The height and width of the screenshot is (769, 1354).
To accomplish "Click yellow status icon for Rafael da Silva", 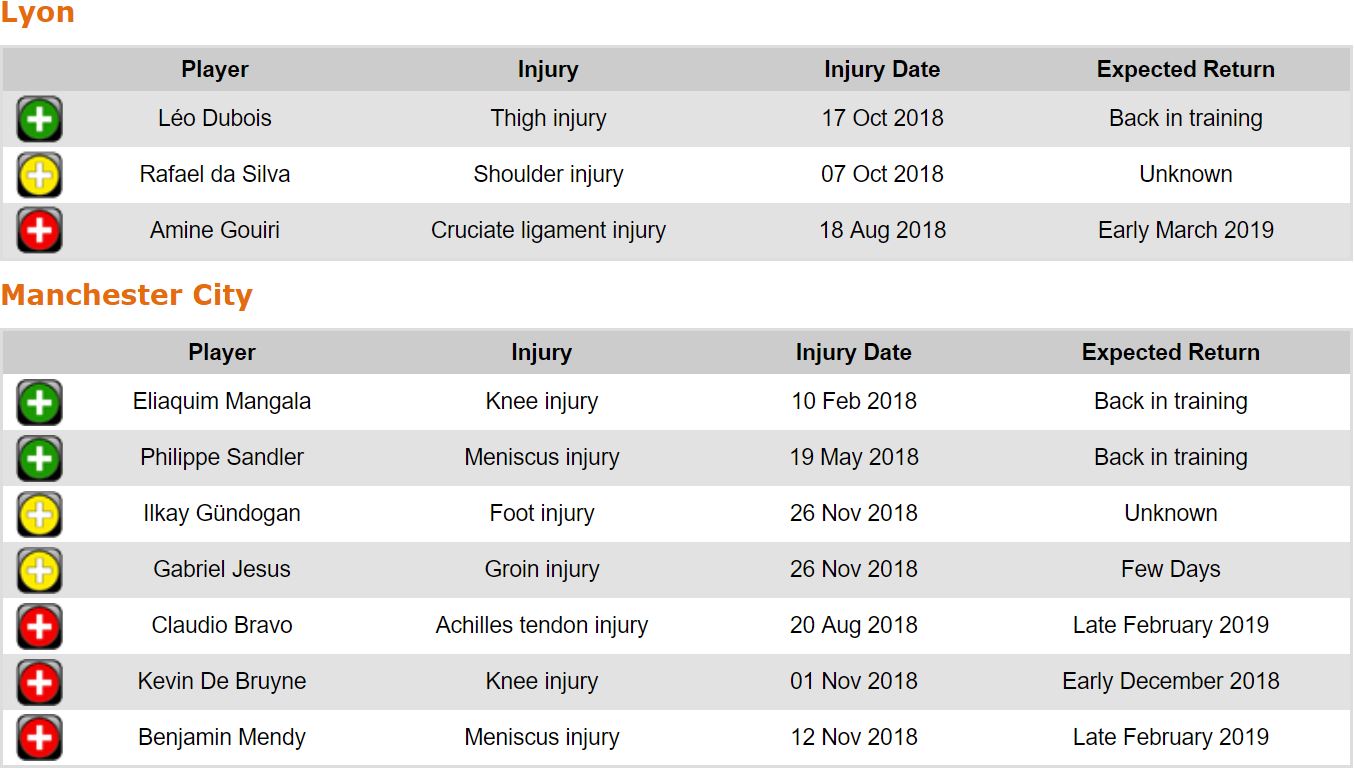I will 39,175.
